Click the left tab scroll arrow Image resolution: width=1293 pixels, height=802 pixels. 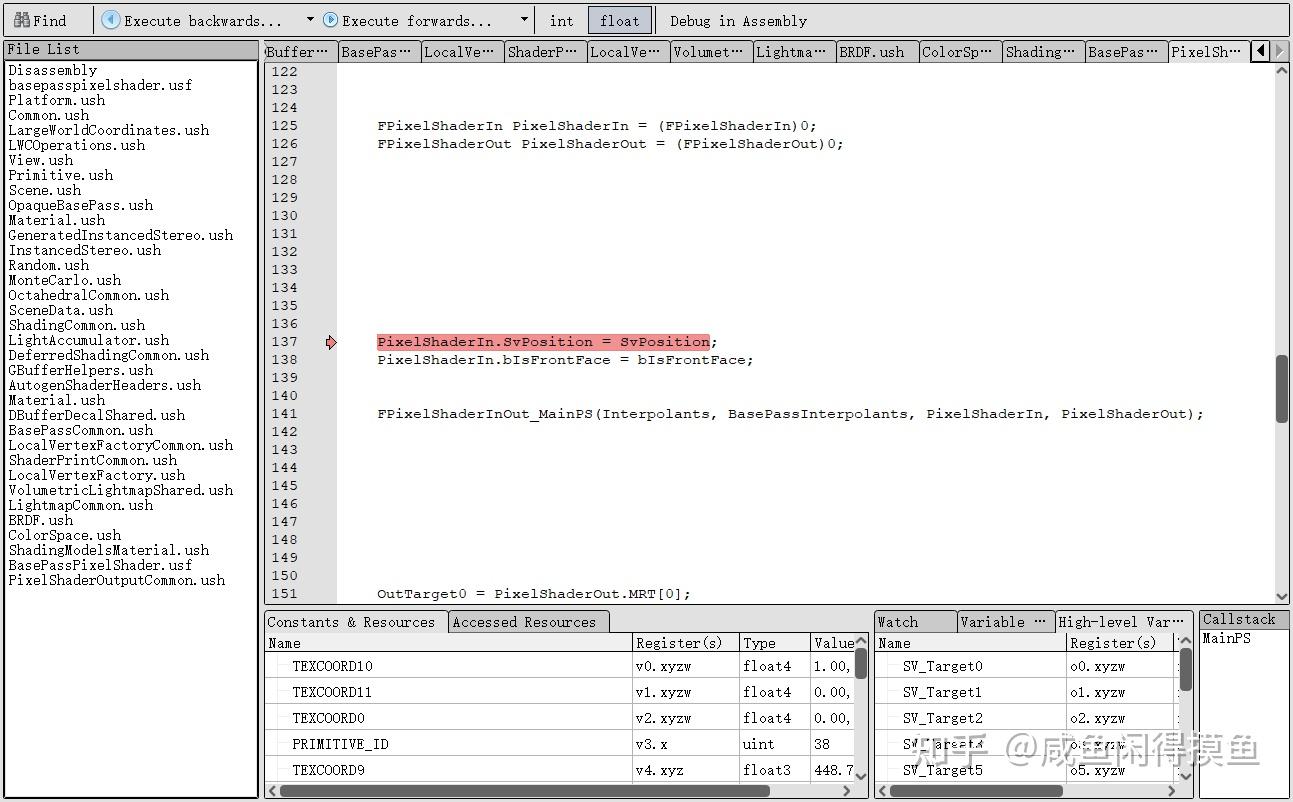1261,52
